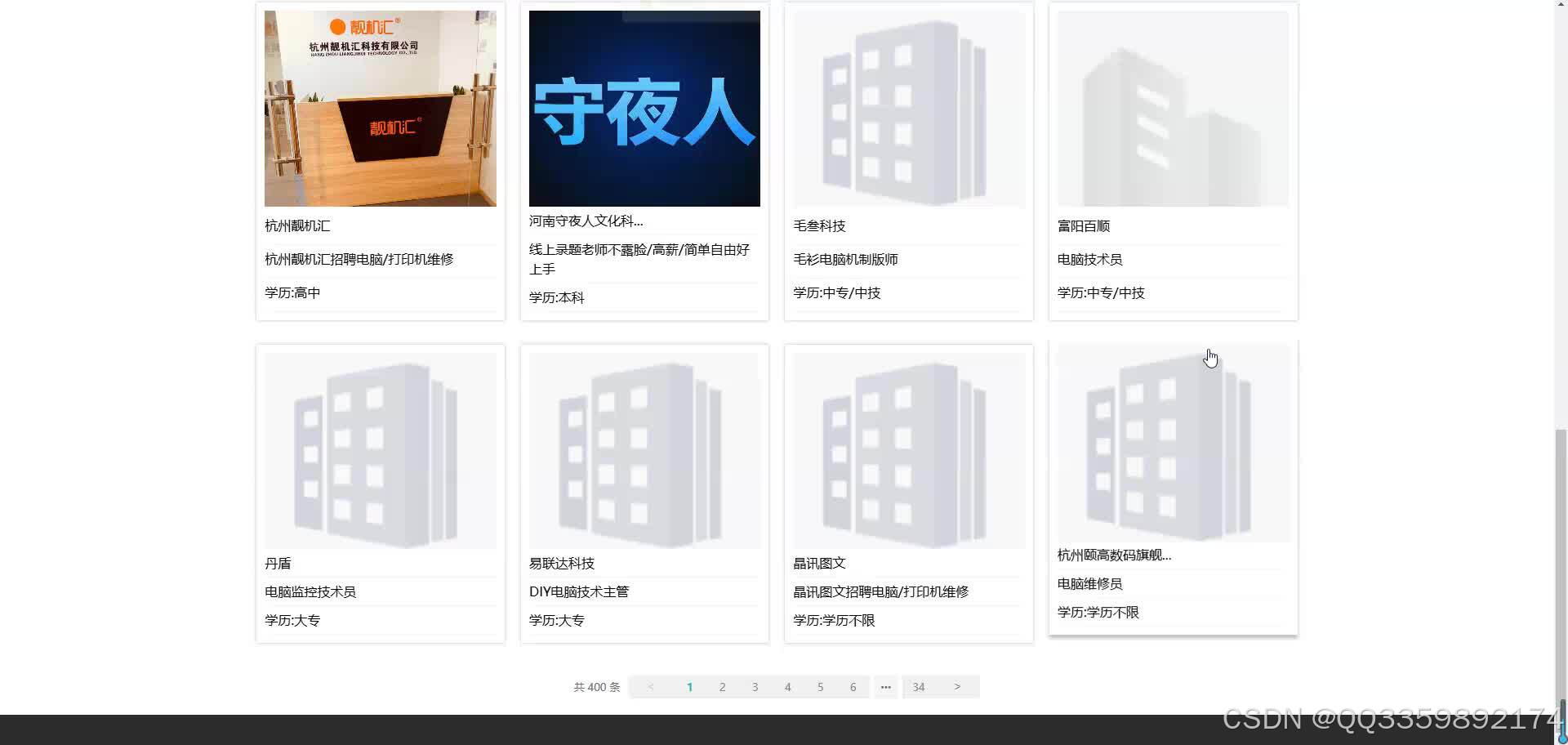Open the 晶讯图文 recruitment card
Viewport: 1568px width, 745px height.
click(819, 563)
